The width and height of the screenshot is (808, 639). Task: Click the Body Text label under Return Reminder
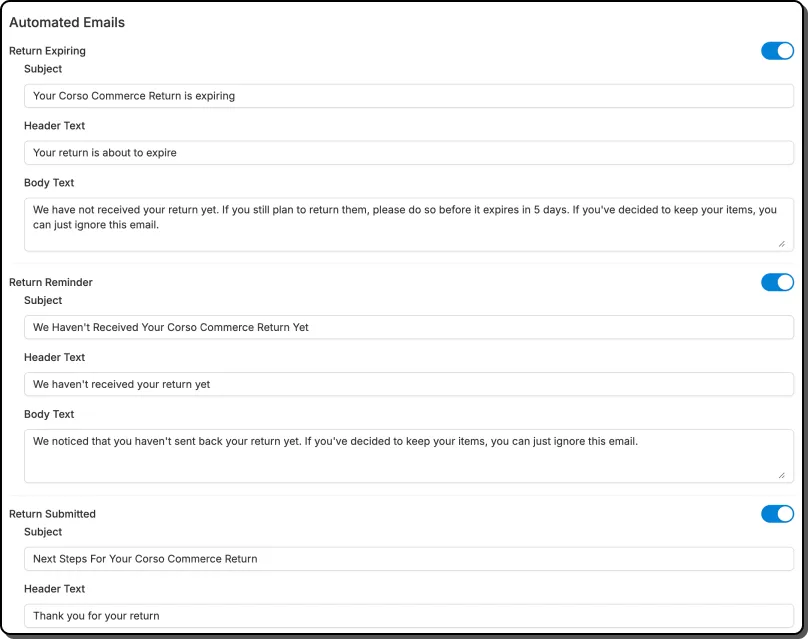[x=48, y=414]
